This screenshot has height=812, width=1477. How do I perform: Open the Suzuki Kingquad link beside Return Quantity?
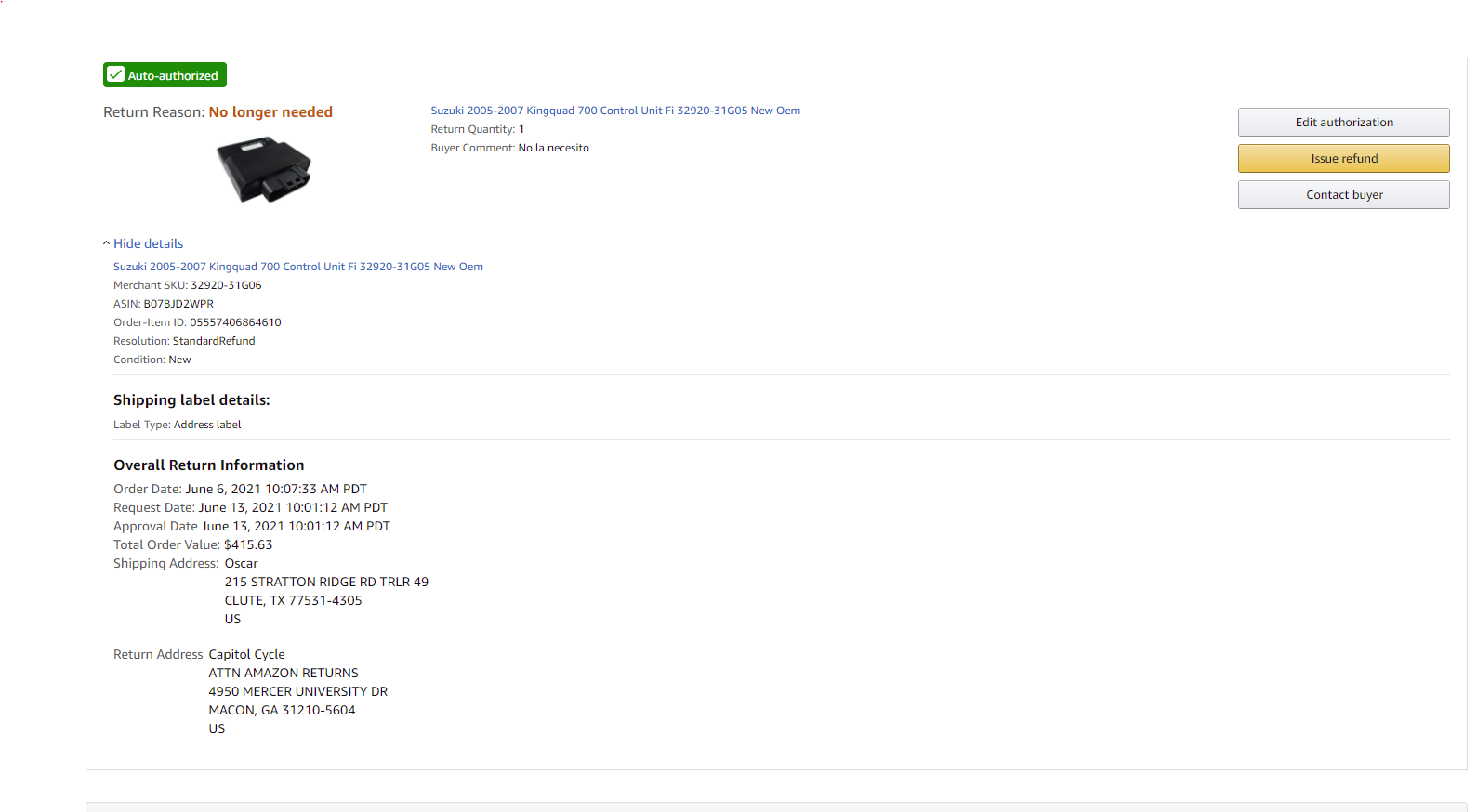click(x=615, y=111)
